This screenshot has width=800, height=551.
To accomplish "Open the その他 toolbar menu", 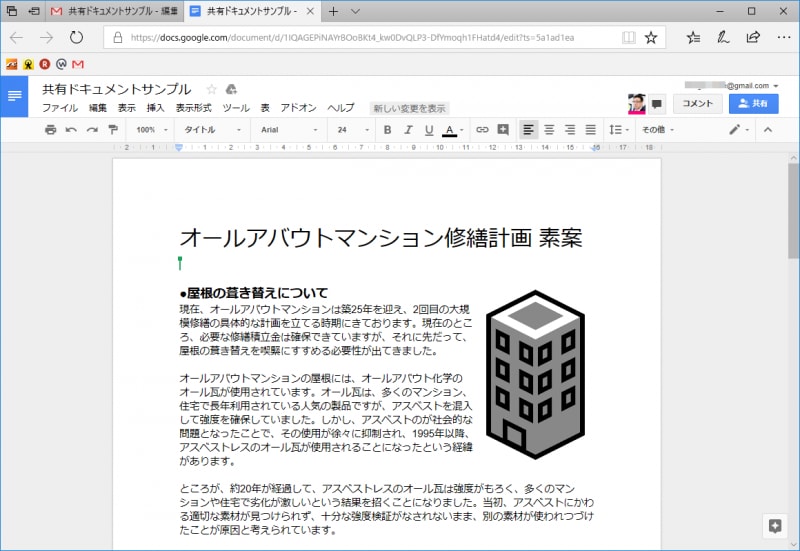I will [658, 130].
